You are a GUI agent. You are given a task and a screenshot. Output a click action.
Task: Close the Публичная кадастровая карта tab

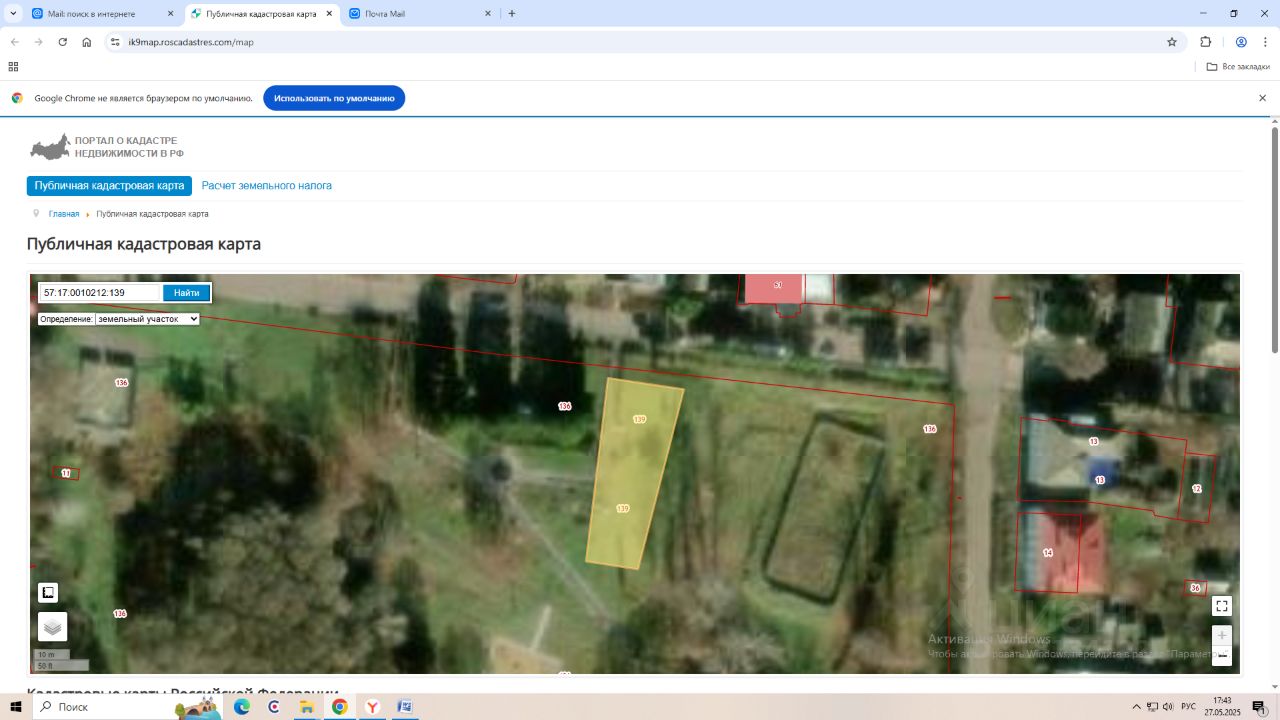click(329, 14)
